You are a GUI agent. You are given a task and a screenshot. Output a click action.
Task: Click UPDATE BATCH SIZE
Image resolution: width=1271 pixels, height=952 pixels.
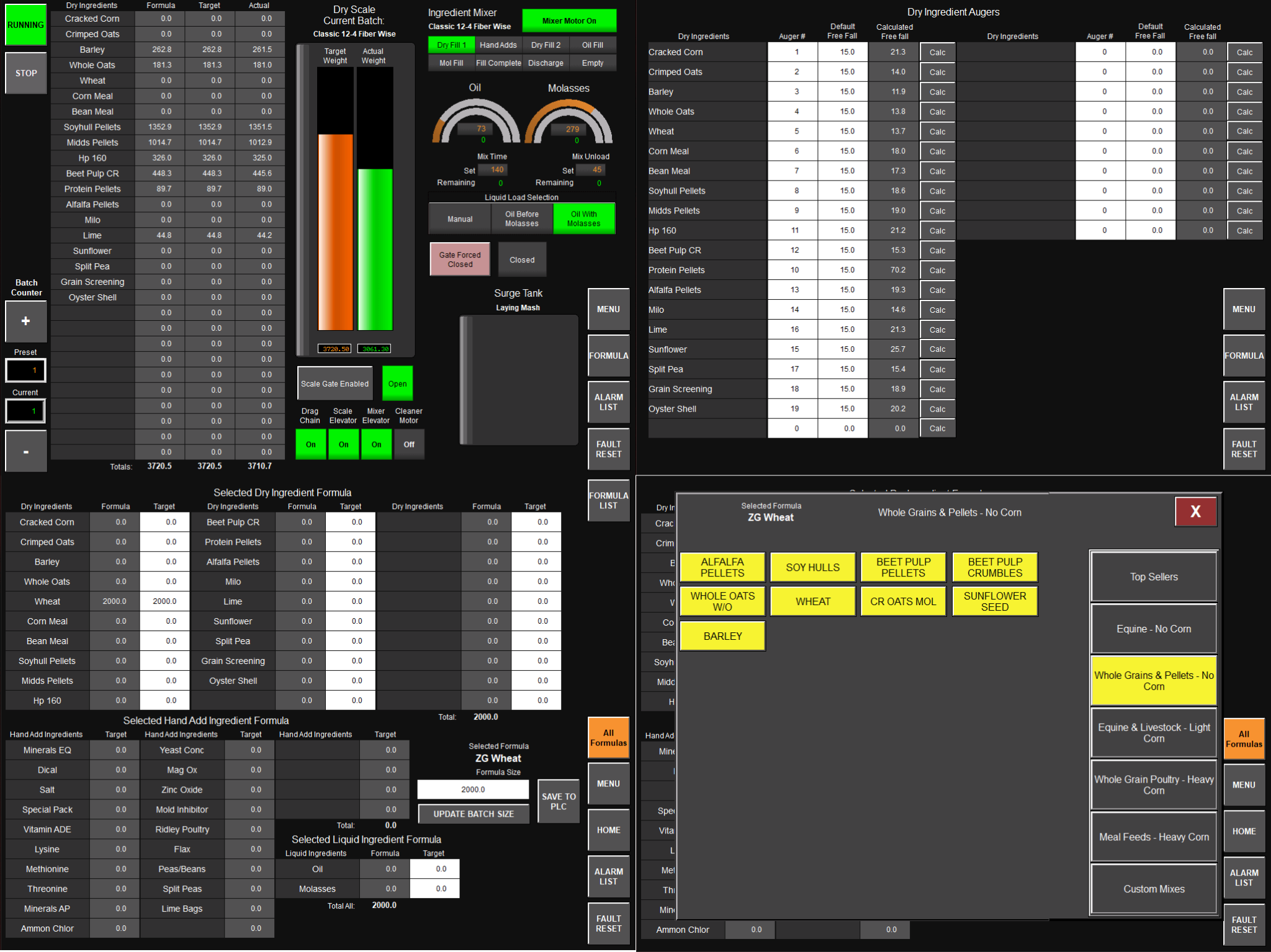tap(473, 814)
